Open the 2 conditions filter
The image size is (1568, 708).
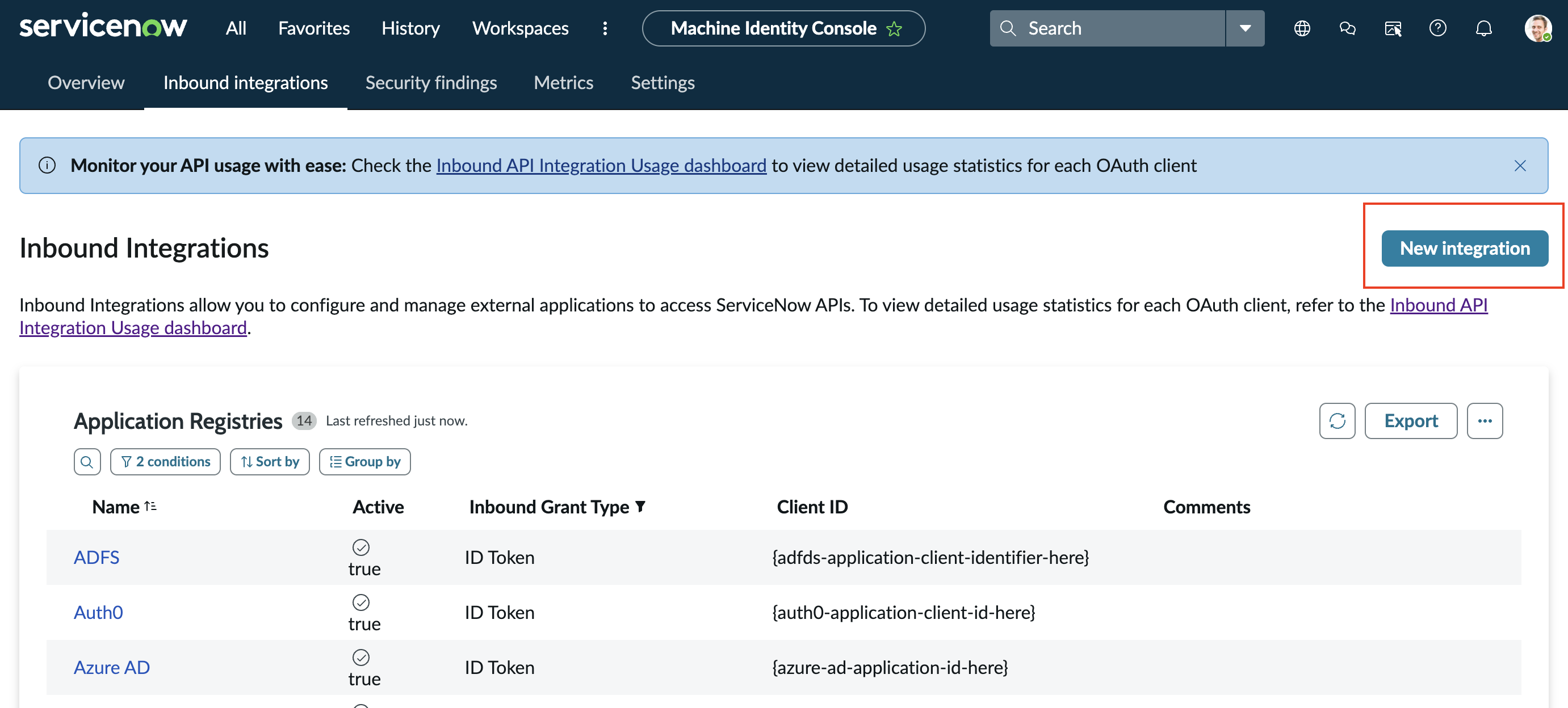166,462
